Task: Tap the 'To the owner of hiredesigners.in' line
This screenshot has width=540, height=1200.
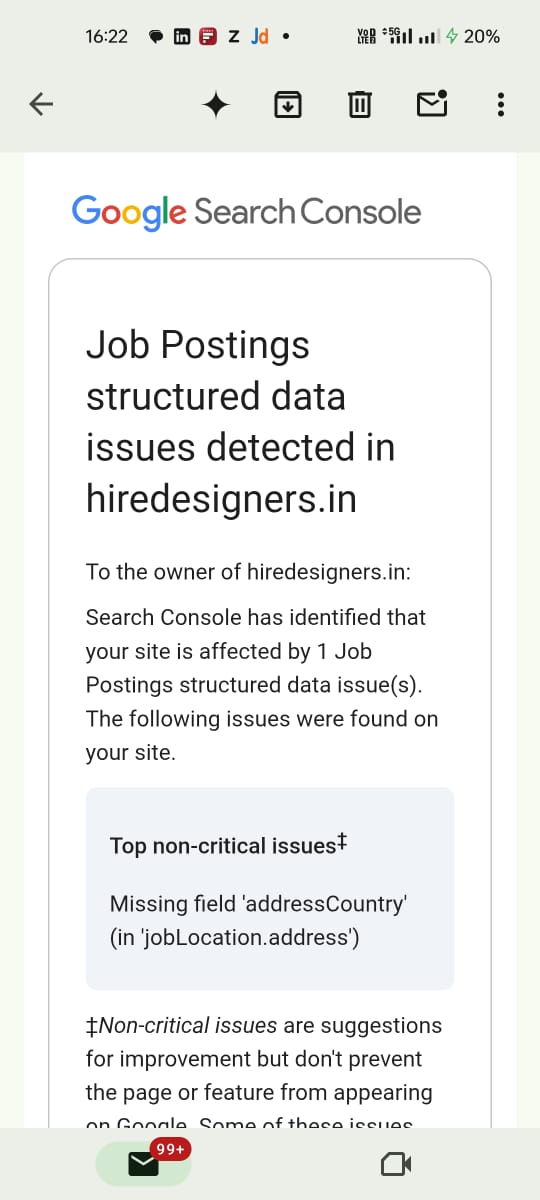Action: point(248,572)
